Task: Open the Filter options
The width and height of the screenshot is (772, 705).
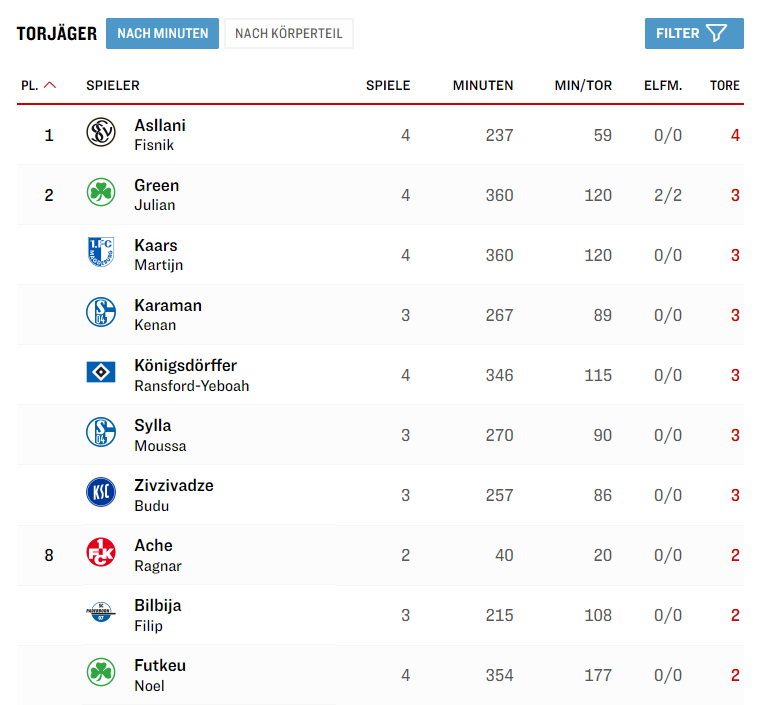Action: 694,34
